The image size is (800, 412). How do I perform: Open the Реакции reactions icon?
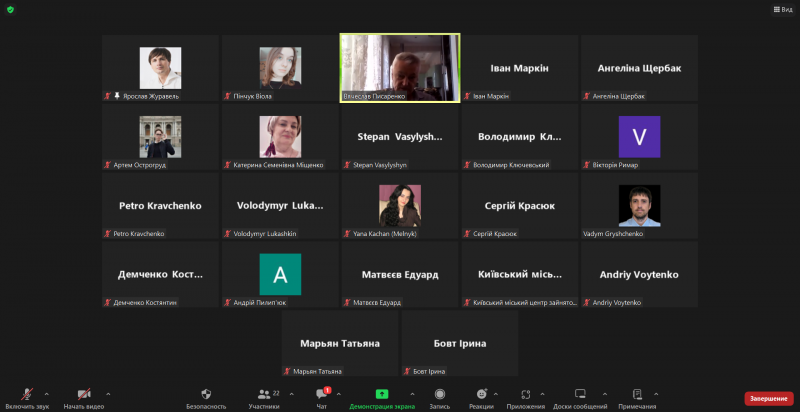pos(482,394)
